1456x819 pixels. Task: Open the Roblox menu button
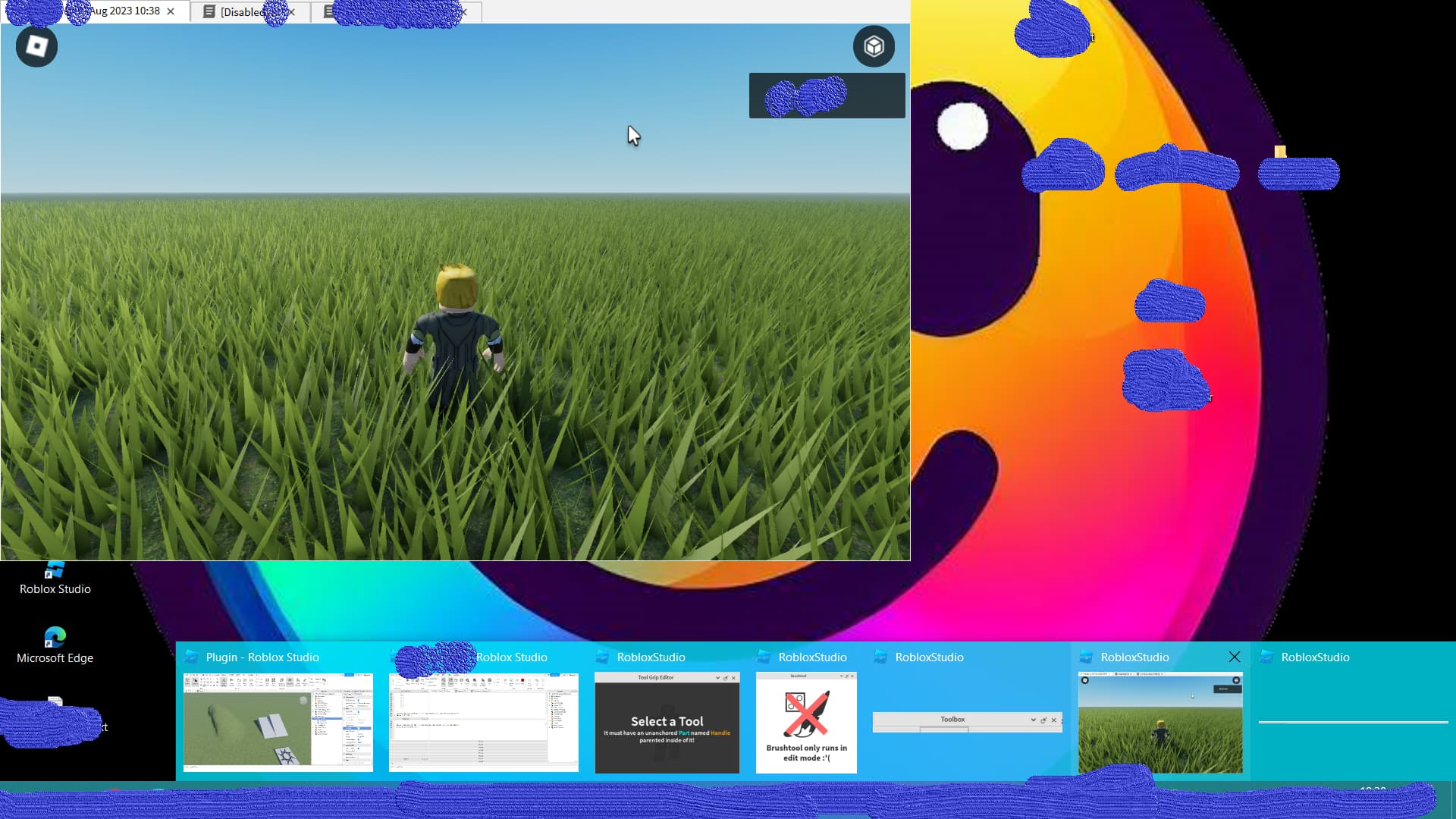36,46
